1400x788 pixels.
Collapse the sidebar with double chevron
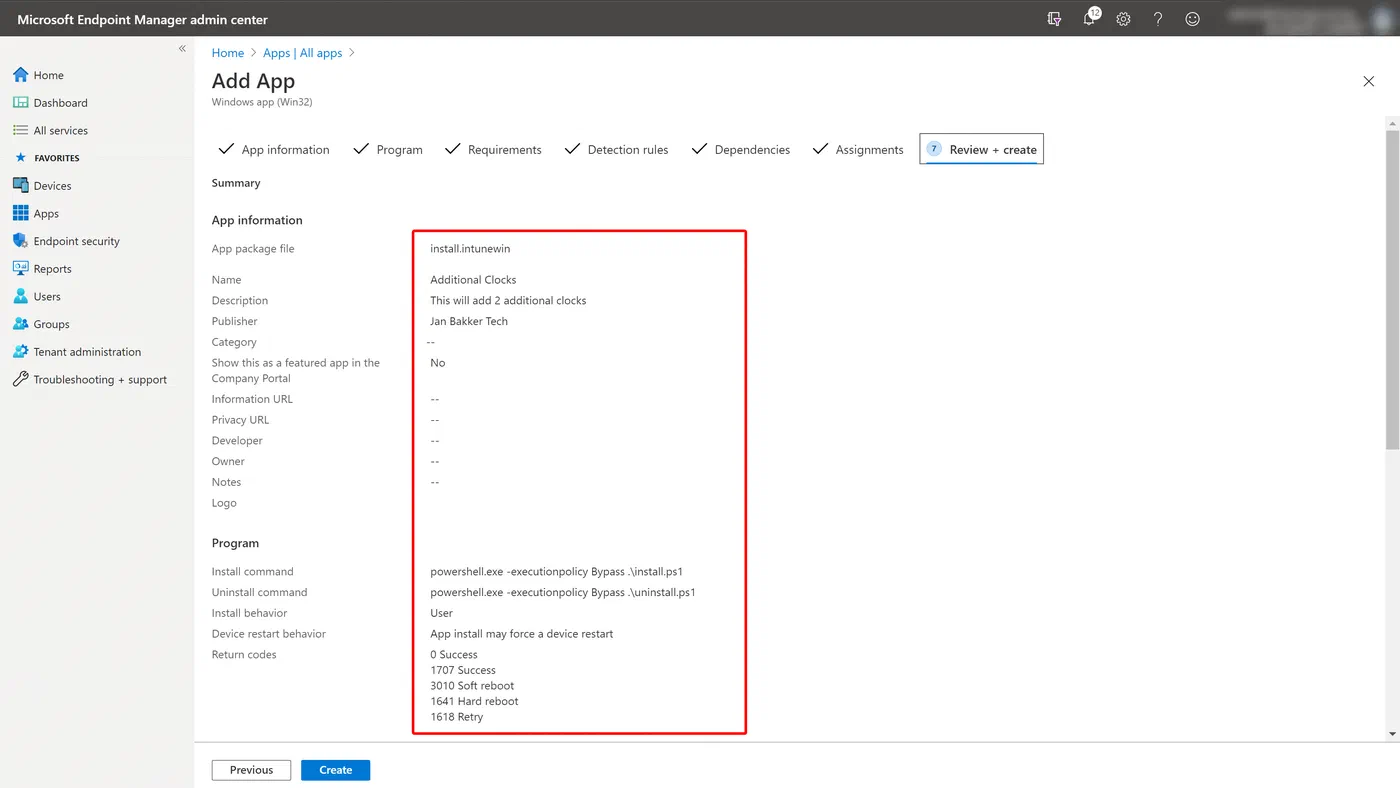(x=182, y=49)
